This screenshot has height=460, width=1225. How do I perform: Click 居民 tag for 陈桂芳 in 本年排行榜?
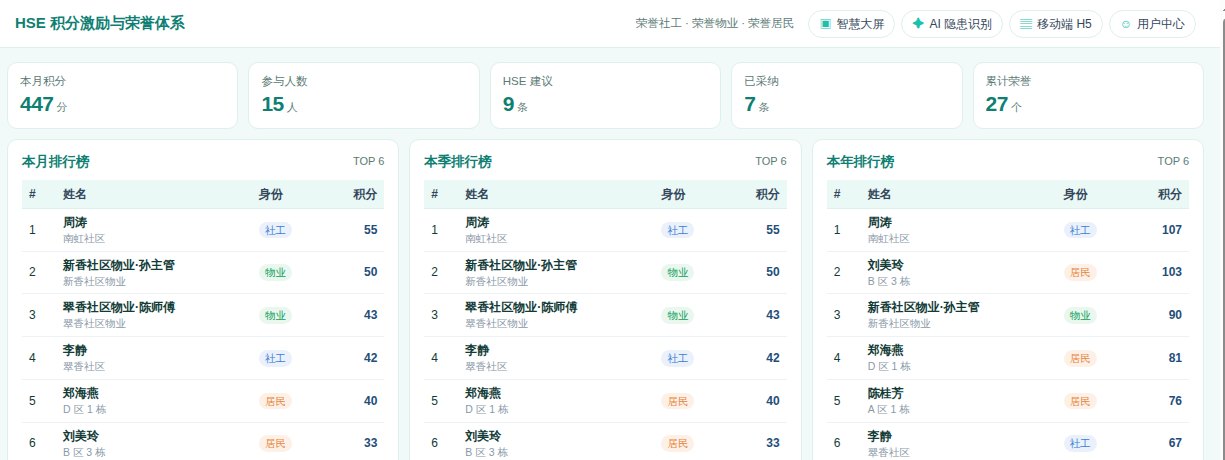point(1080,401)
